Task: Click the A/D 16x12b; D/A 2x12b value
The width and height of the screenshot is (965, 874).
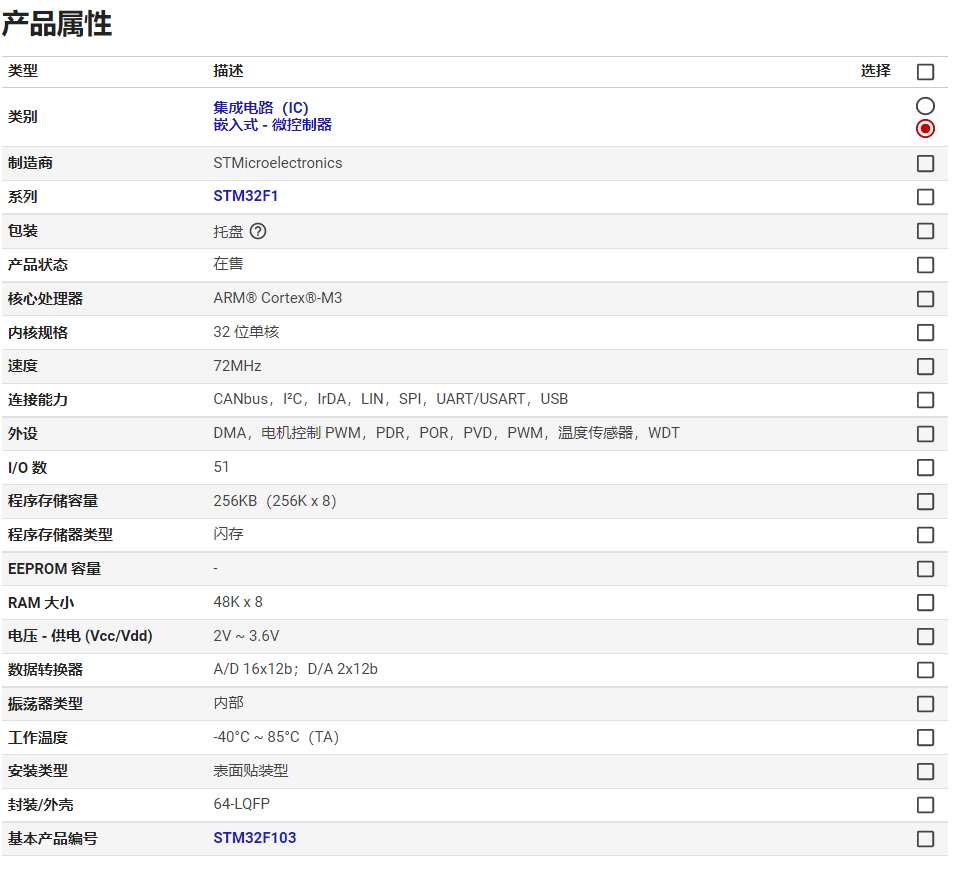Action: point(295,670)
